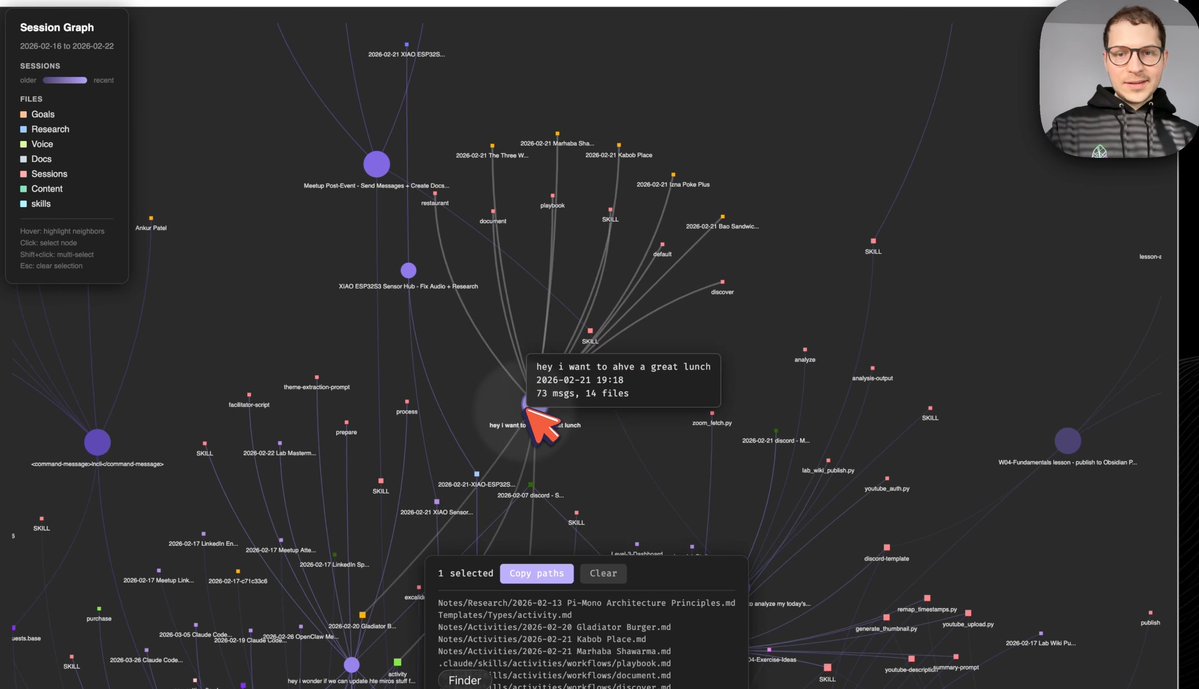
Task: Select the Ankur Patel file node
Action: (x=151, y=218)
